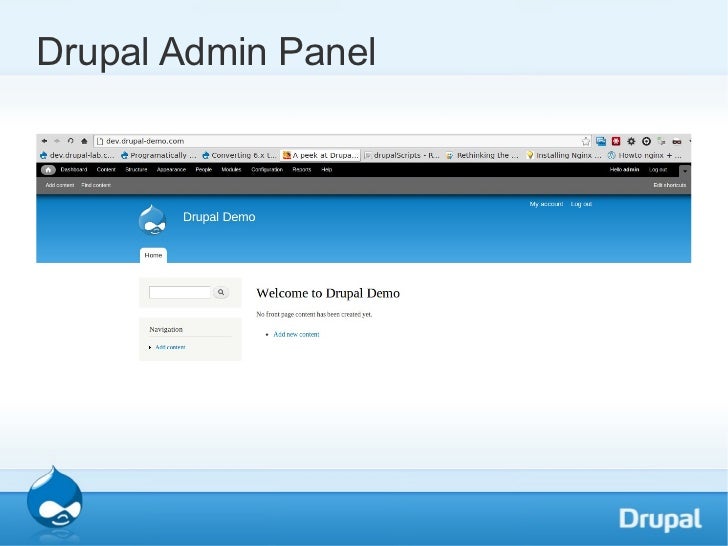Click the sunglasses extension icon
The image size is (728, 546).
coord(677,142)
